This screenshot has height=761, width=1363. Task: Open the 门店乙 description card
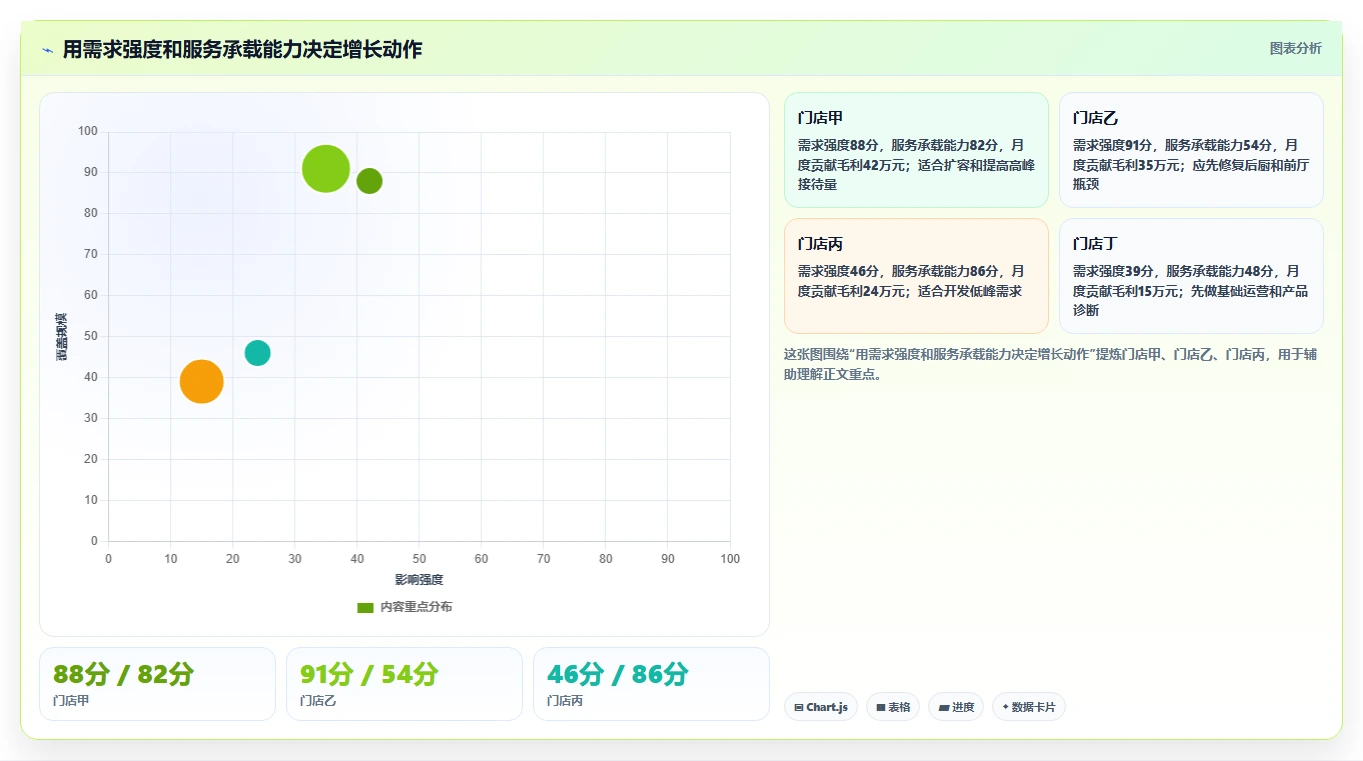1191,150
